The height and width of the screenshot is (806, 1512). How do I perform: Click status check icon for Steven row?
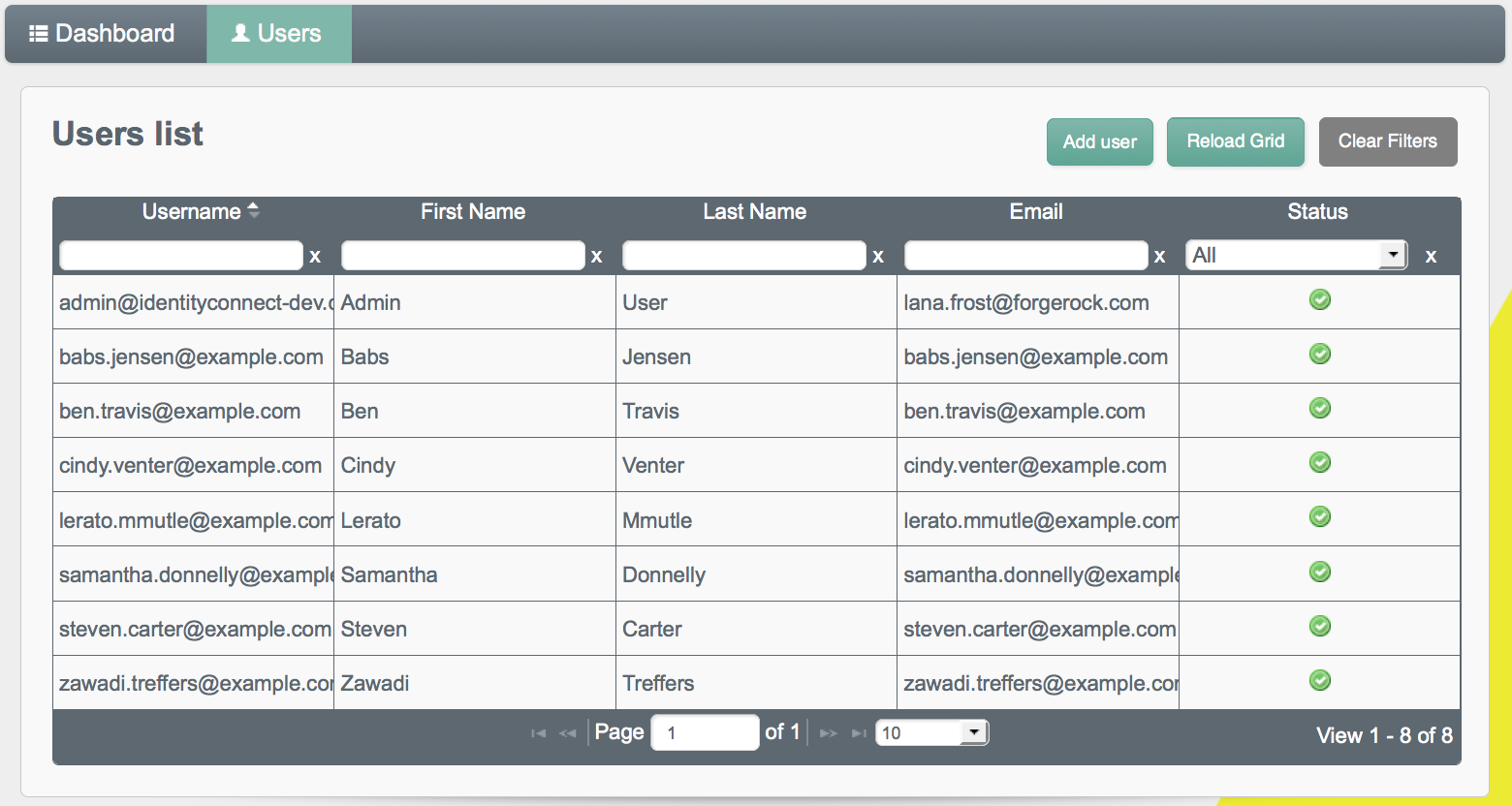coord(1320,626)
